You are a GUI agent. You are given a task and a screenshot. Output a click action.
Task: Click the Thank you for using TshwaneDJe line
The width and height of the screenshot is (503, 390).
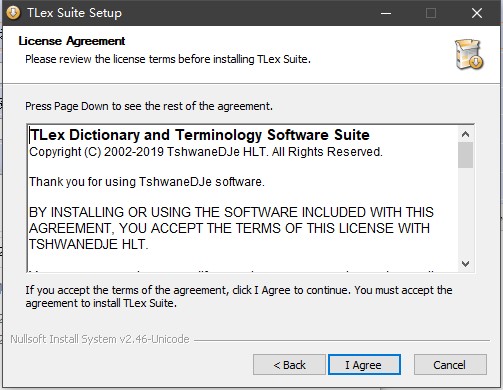pyautogui.click(x=147, y=182)
